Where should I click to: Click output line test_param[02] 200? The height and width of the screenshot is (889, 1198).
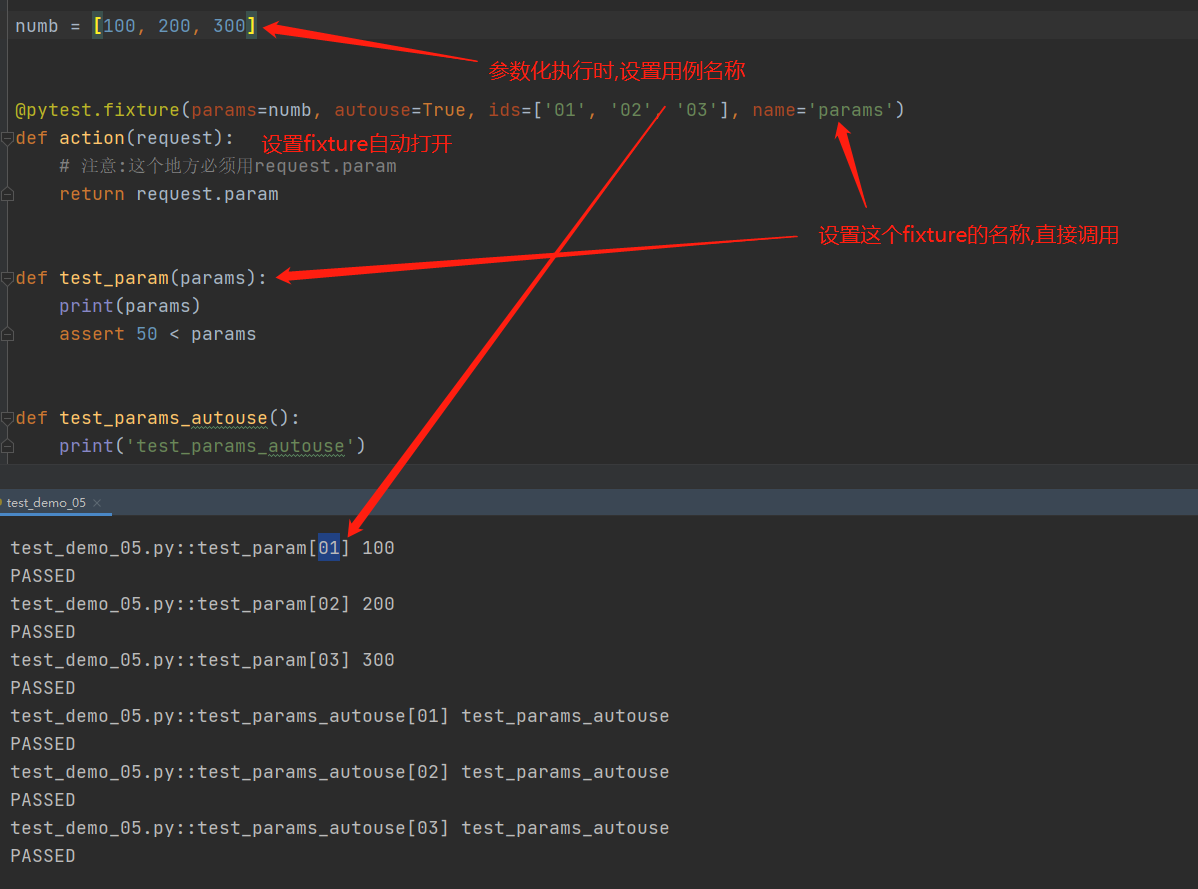202,604
